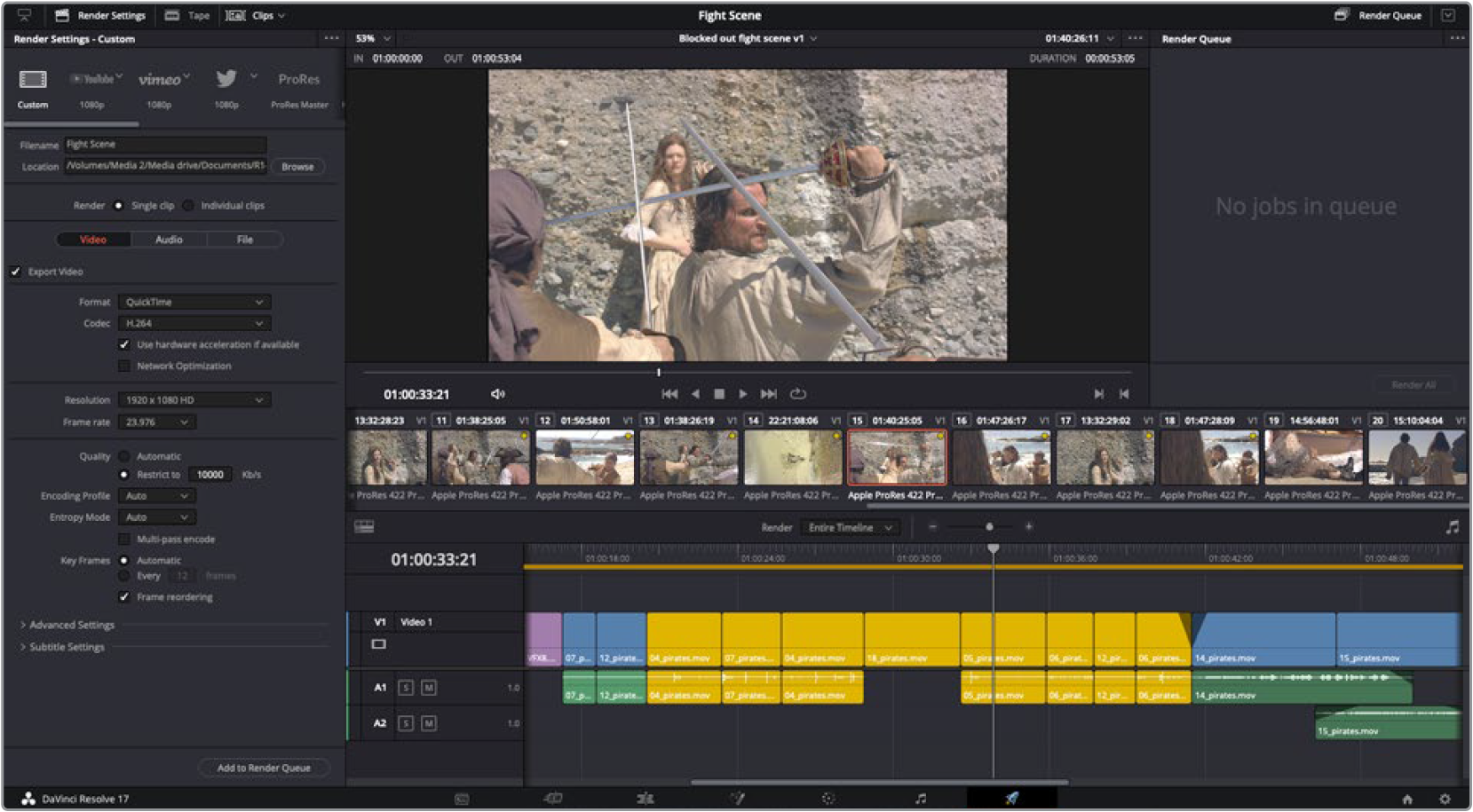Solo audio track A1

click(x=406, y=688)
